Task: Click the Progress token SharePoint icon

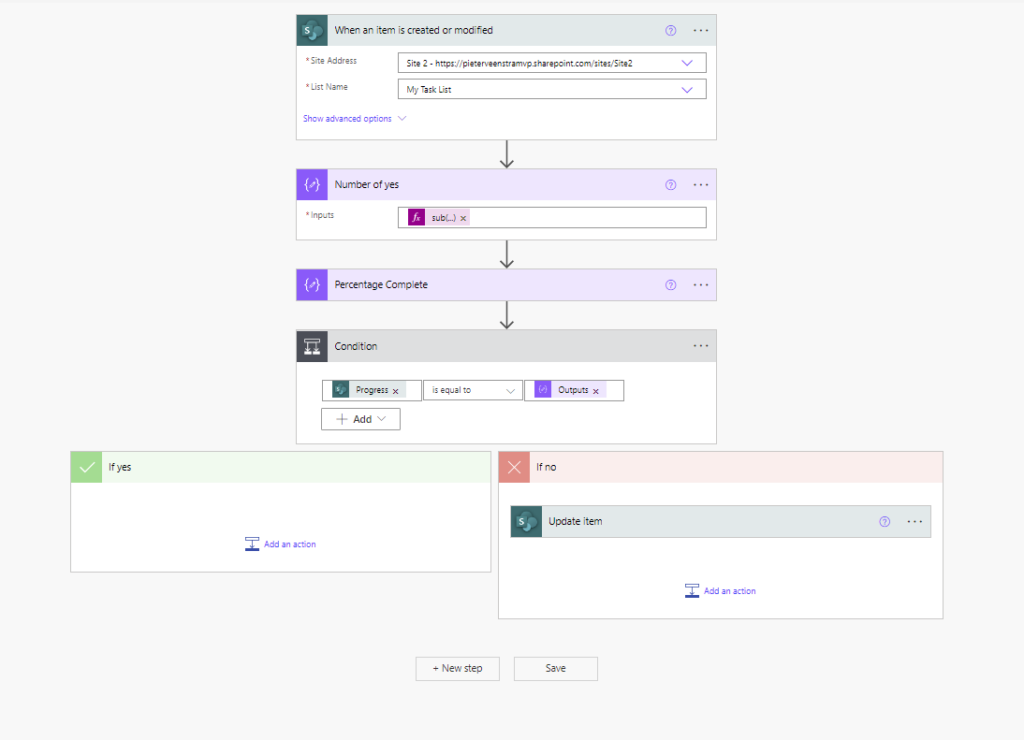Action: pyautogui.click(x=340, y=390)
